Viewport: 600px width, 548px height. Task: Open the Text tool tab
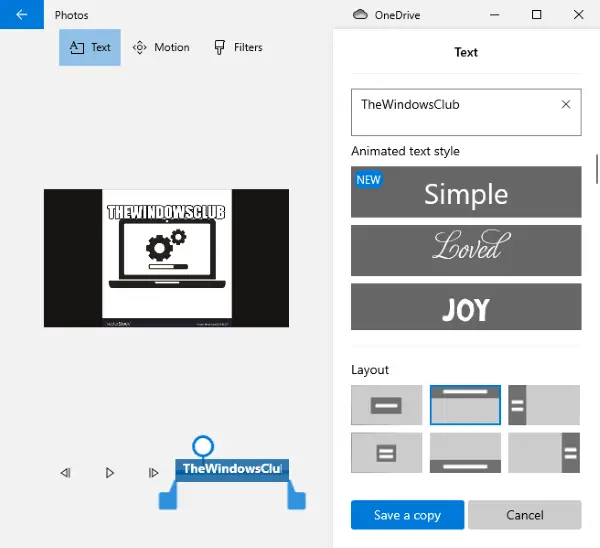[x=90, y=47]
